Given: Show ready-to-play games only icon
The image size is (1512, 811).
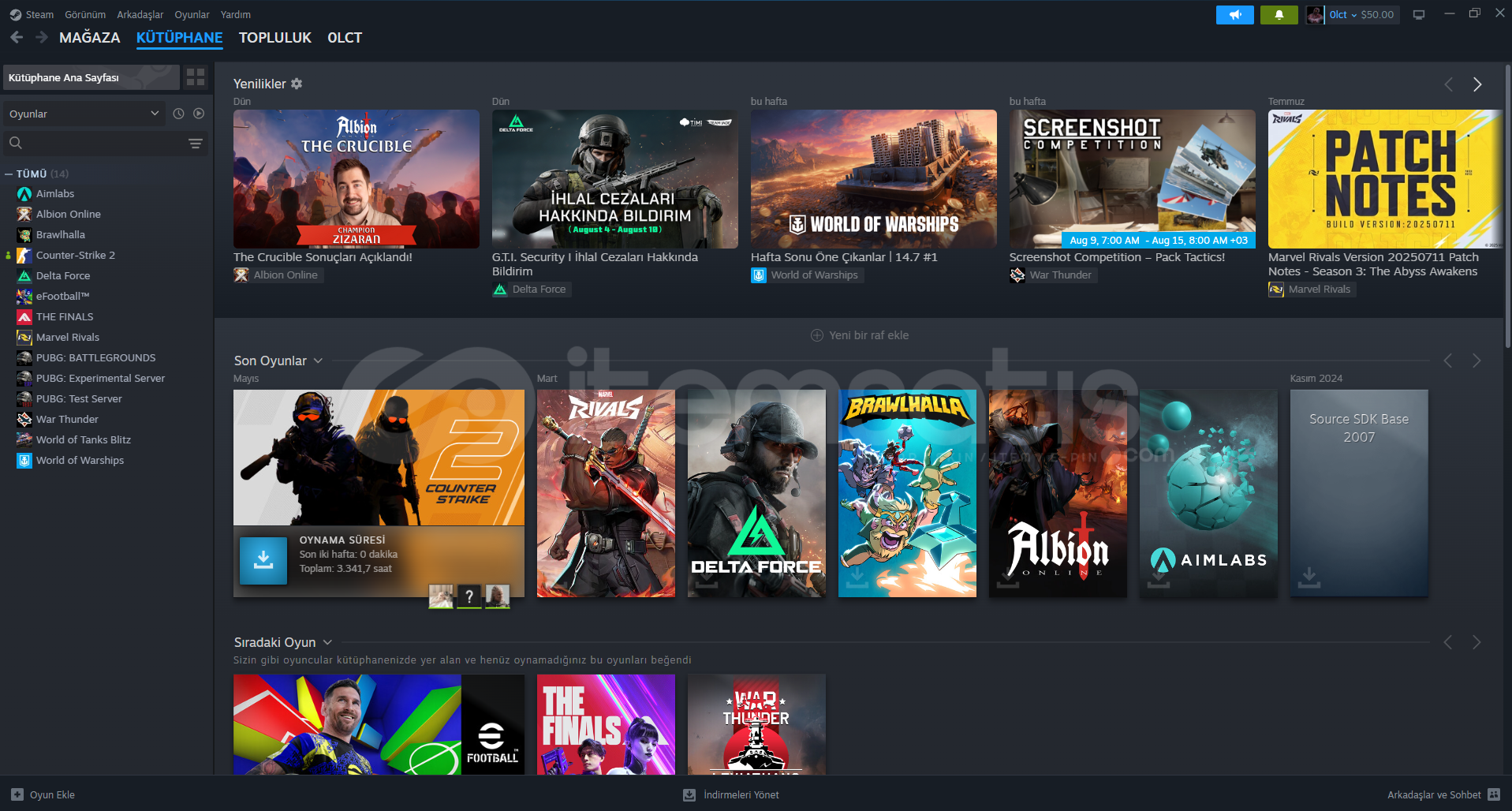Looking at the screenshot, I should (199, 114).
